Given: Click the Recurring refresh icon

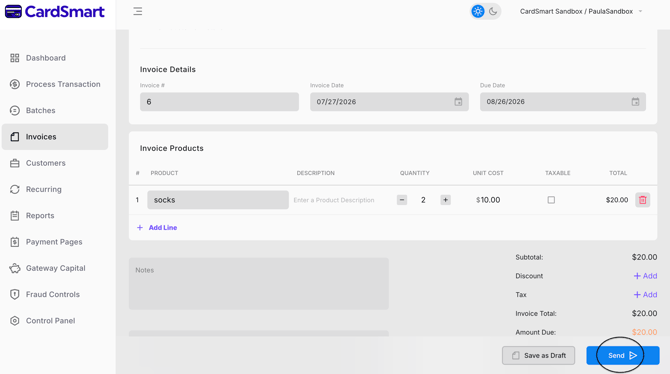Looking at the screenshot, I should [15, 189].
